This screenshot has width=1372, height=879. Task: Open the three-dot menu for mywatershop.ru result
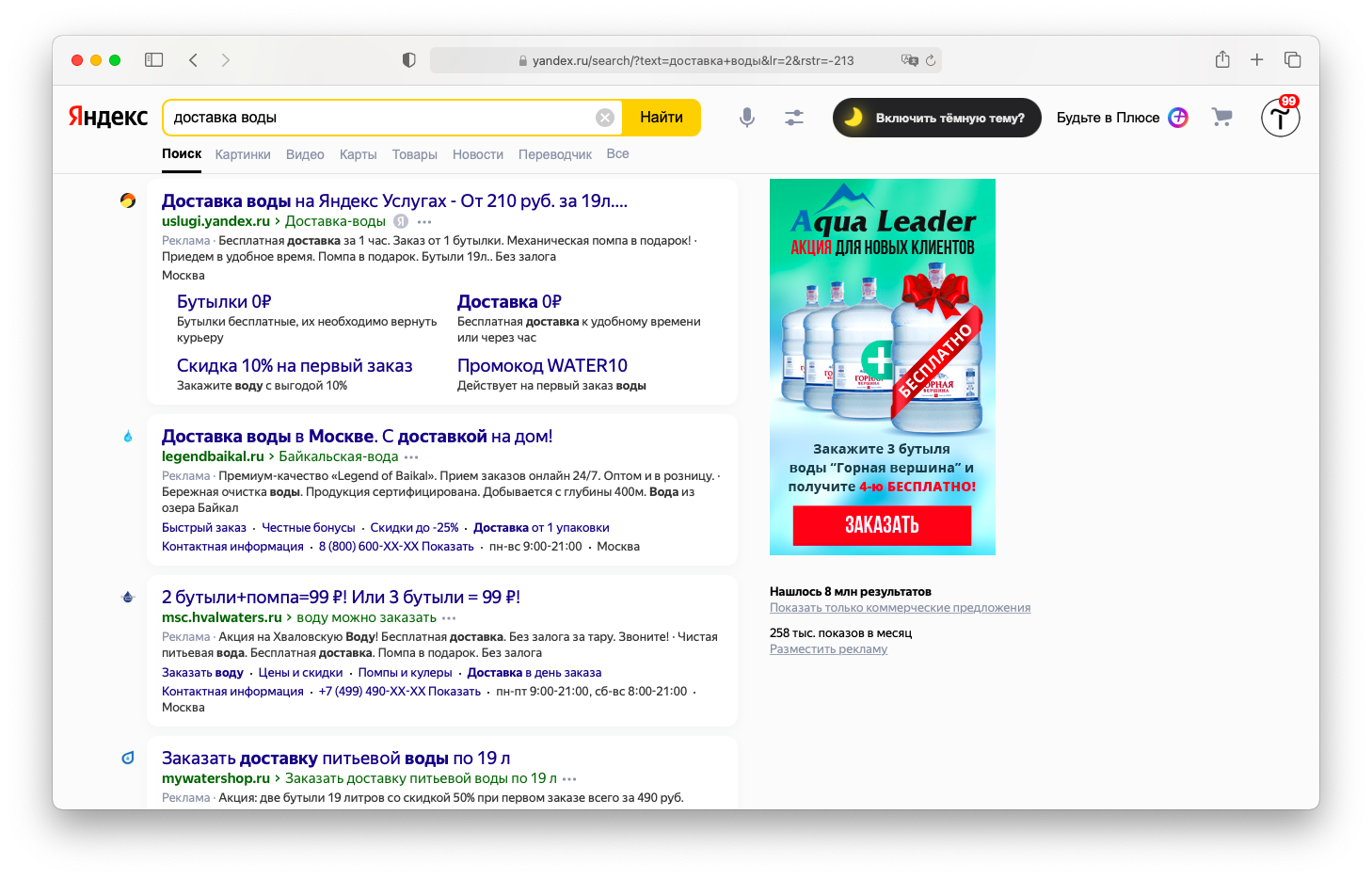569,779
